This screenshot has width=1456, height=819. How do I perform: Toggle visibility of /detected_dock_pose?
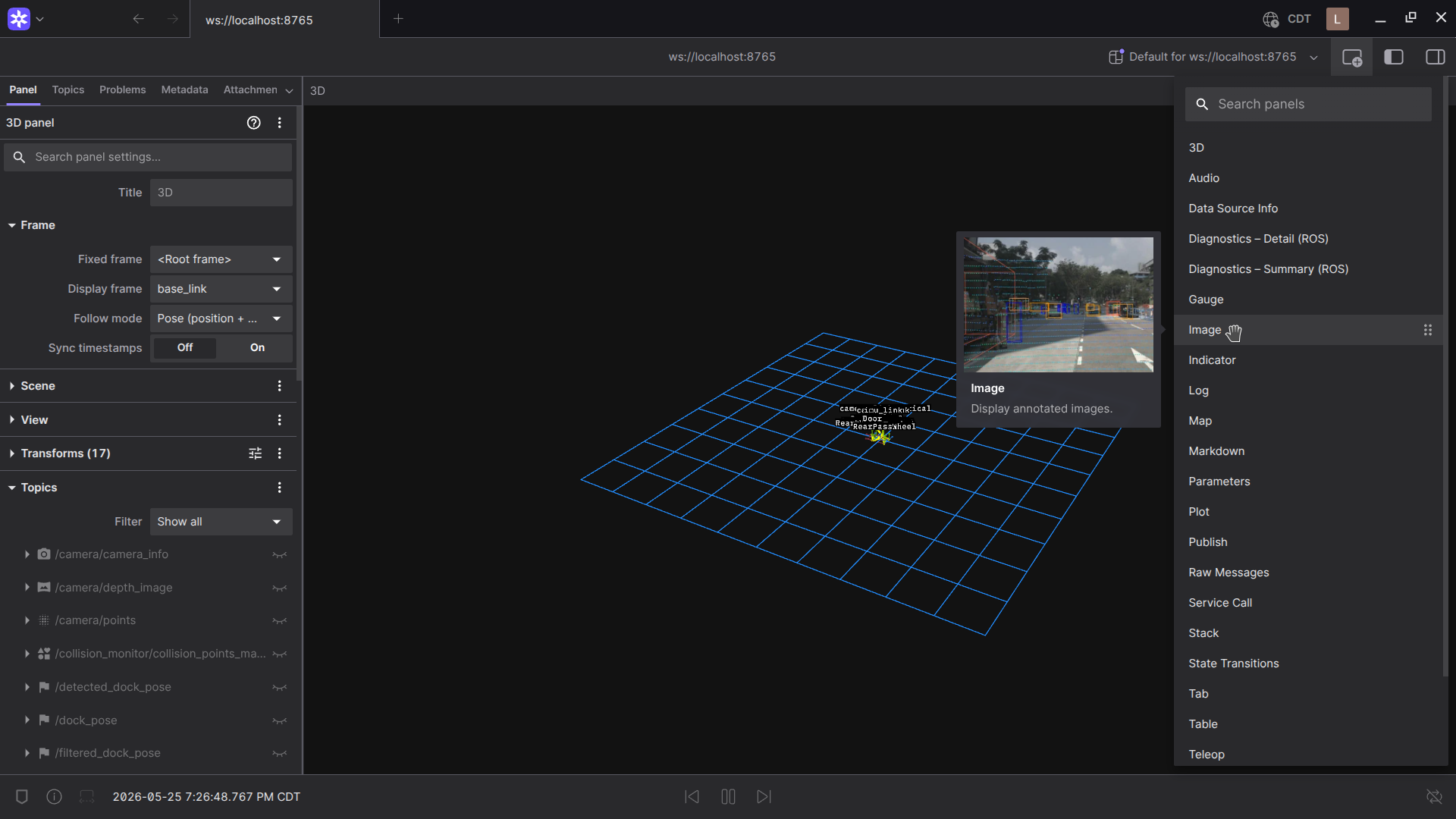[280, 688]
